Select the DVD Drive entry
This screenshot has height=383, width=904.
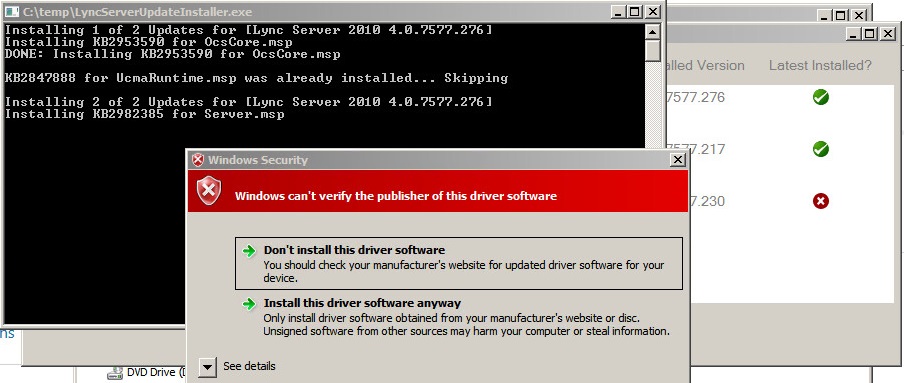[146, 373]
